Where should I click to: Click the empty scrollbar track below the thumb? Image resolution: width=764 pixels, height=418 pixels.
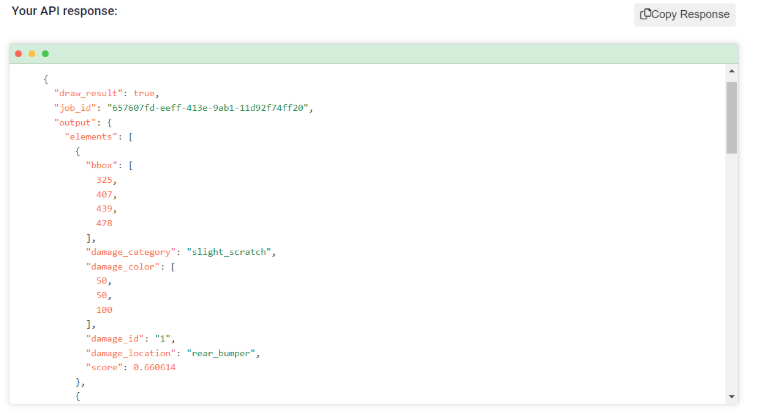click(x=731, y=273)
